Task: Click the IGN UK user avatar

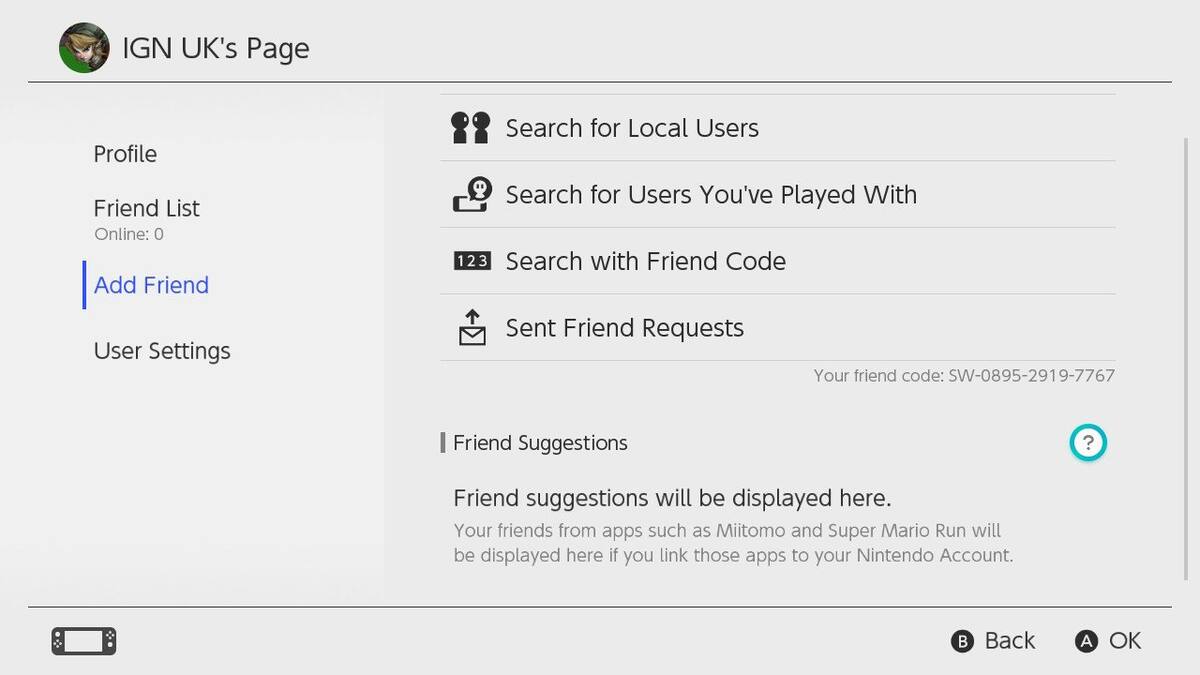Action: coord(84,48)
